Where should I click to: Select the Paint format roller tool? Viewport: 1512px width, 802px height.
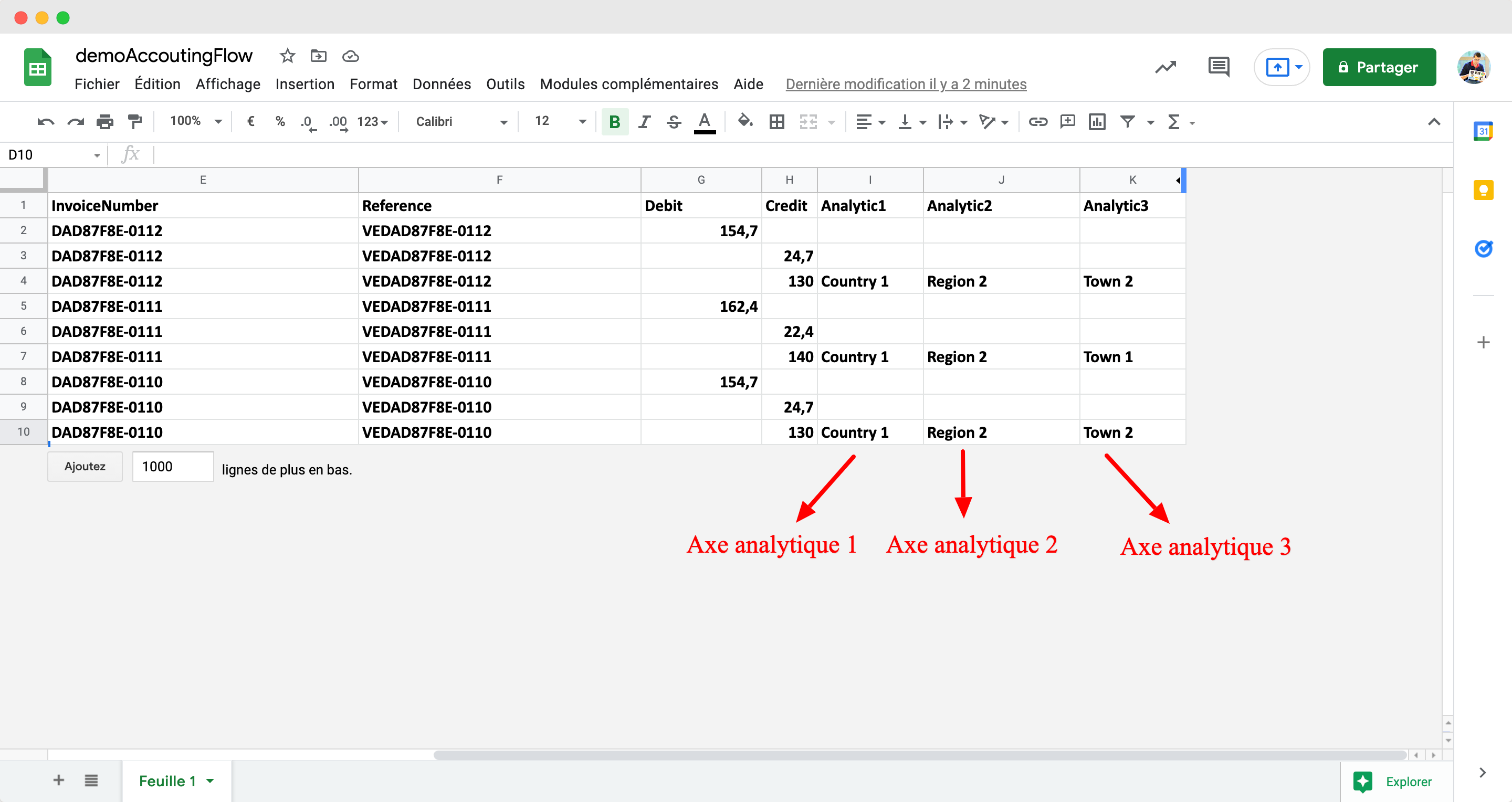tap(135, 122)
